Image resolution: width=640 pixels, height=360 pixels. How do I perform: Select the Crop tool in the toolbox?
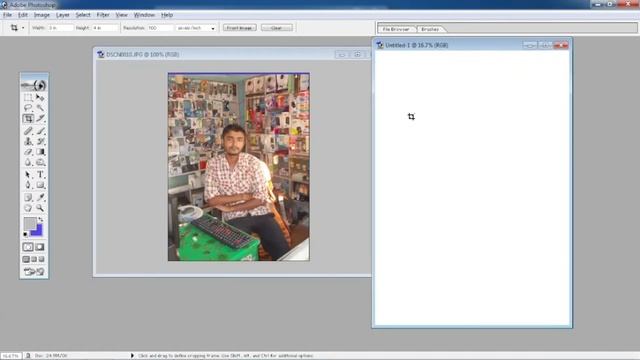point(28,118)
